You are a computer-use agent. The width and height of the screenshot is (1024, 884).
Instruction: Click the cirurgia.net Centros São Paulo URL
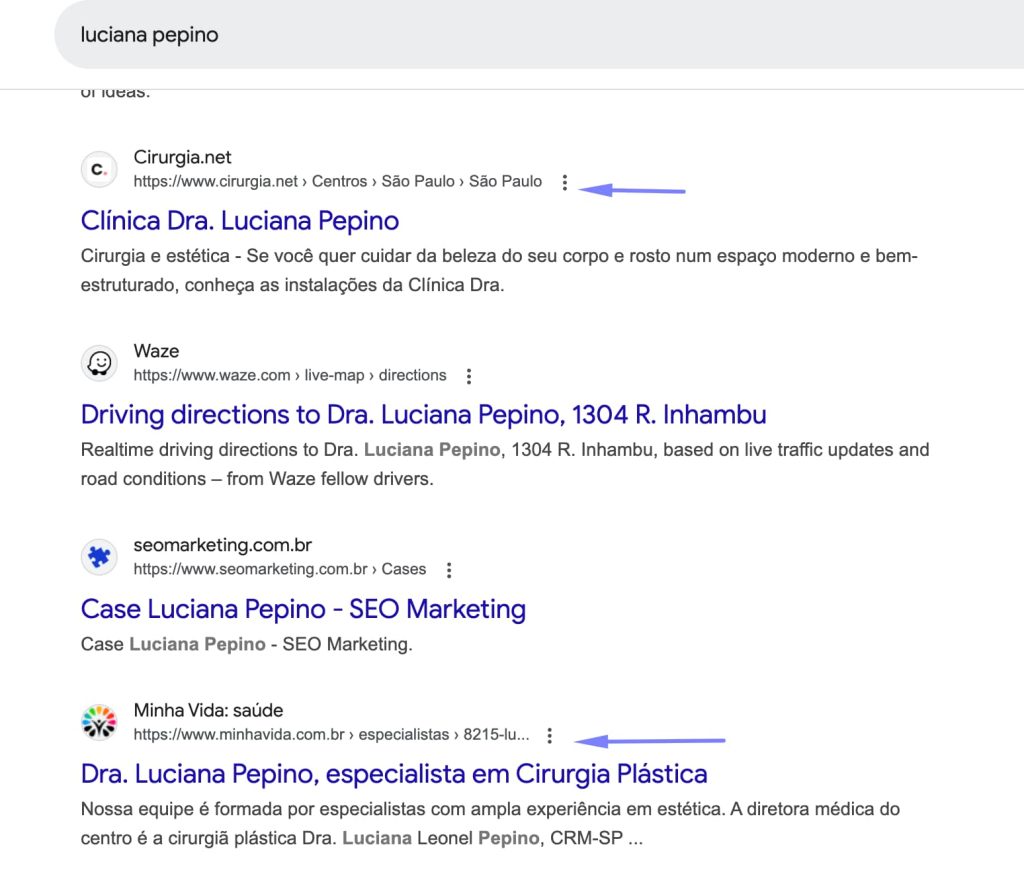pyautogui.click(x=338, y=182)
